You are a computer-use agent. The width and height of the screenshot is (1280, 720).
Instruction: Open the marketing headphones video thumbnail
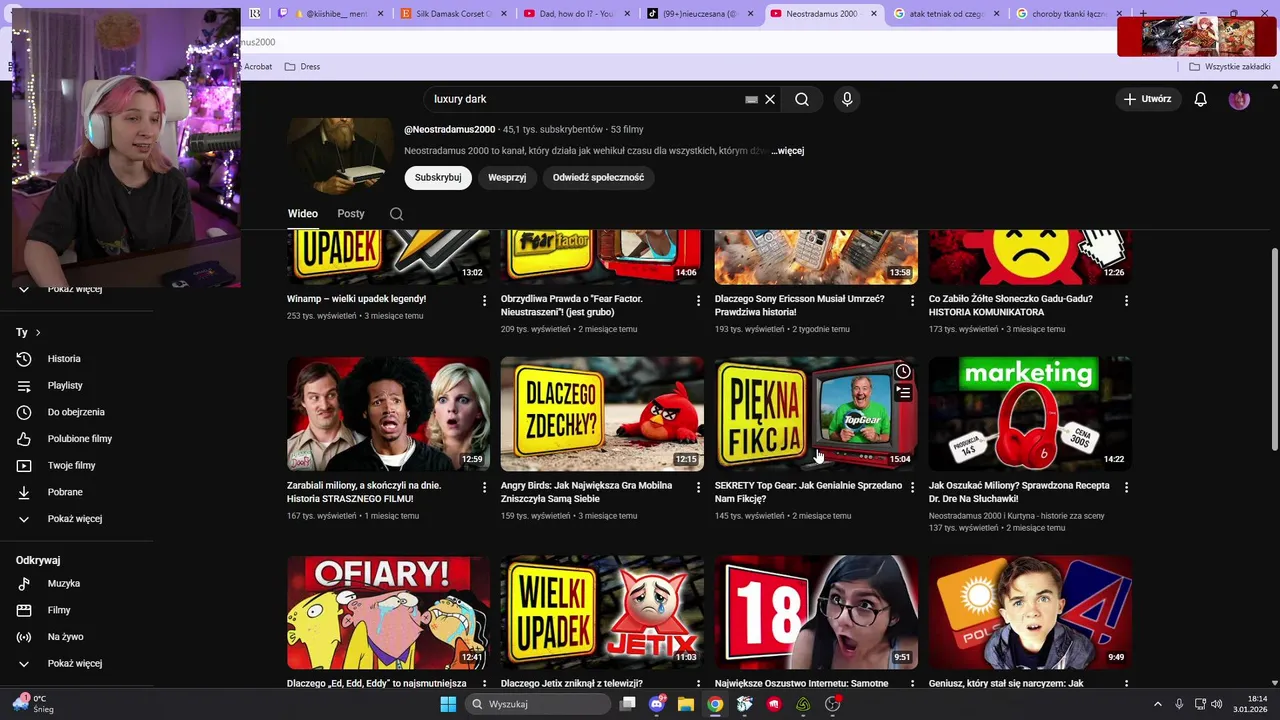tap(1030, 414)
